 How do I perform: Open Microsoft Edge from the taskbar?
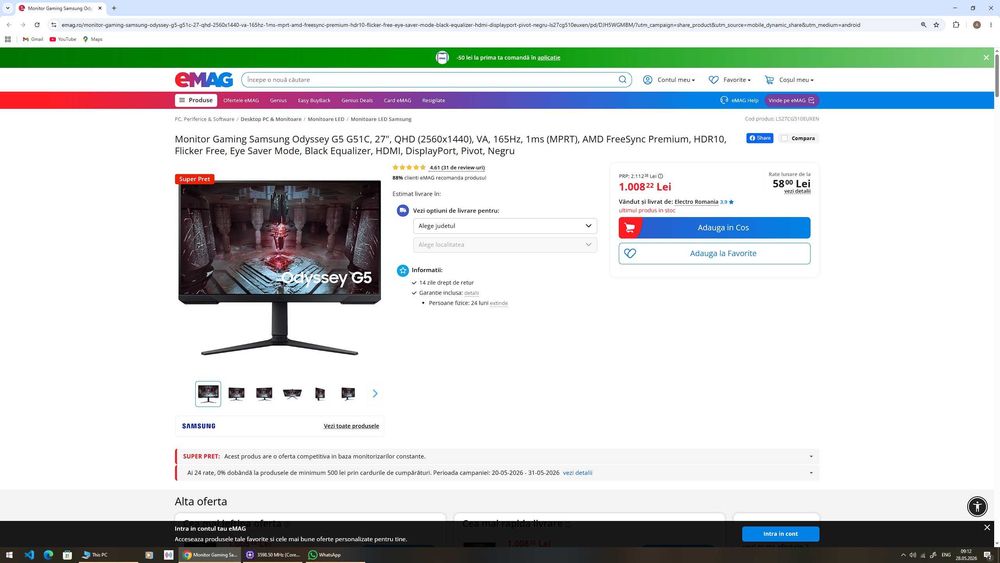48,555
